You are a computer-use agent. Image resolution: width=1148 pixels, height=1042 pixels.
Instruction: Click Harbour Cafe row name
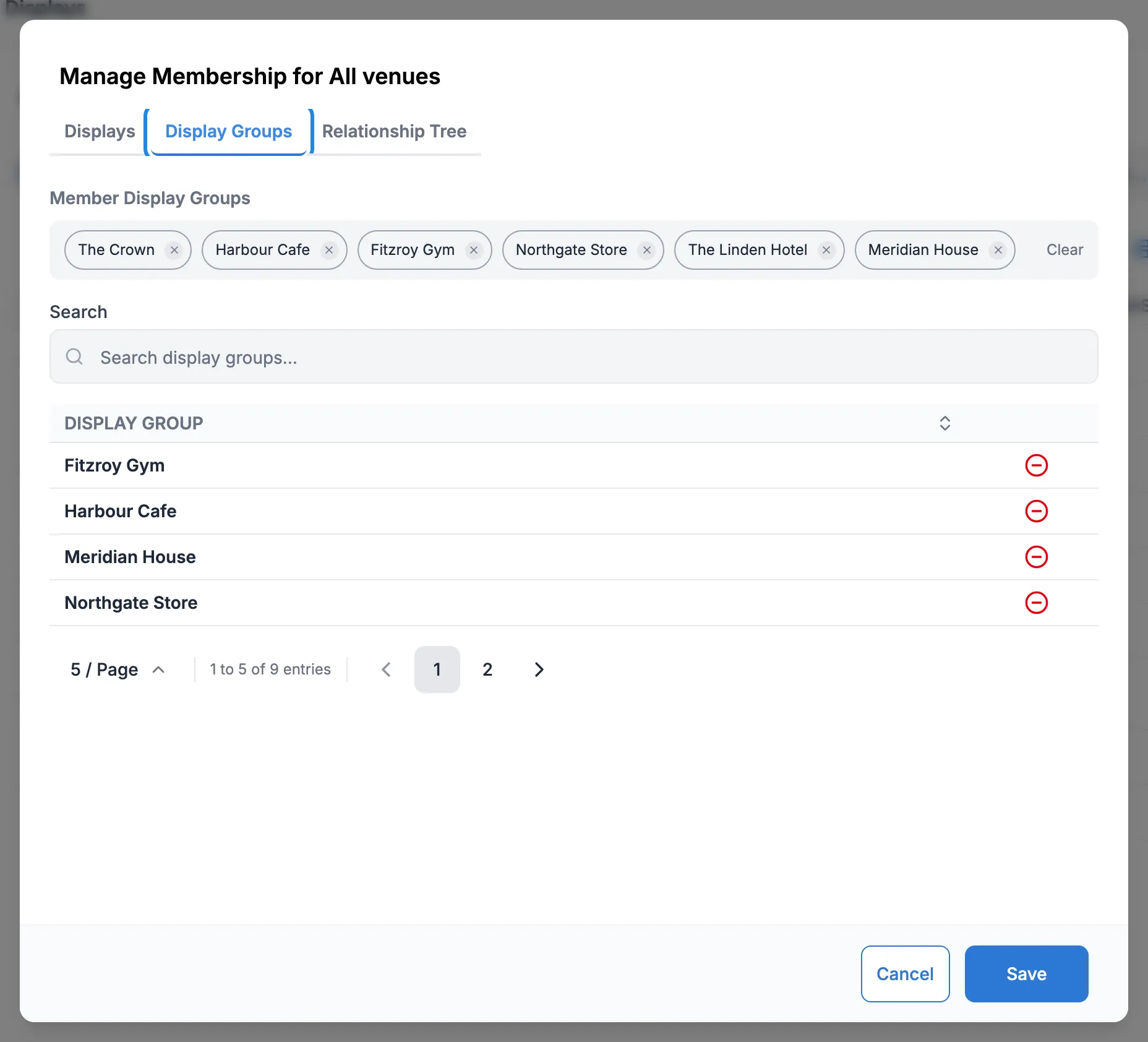click(121, 511)
